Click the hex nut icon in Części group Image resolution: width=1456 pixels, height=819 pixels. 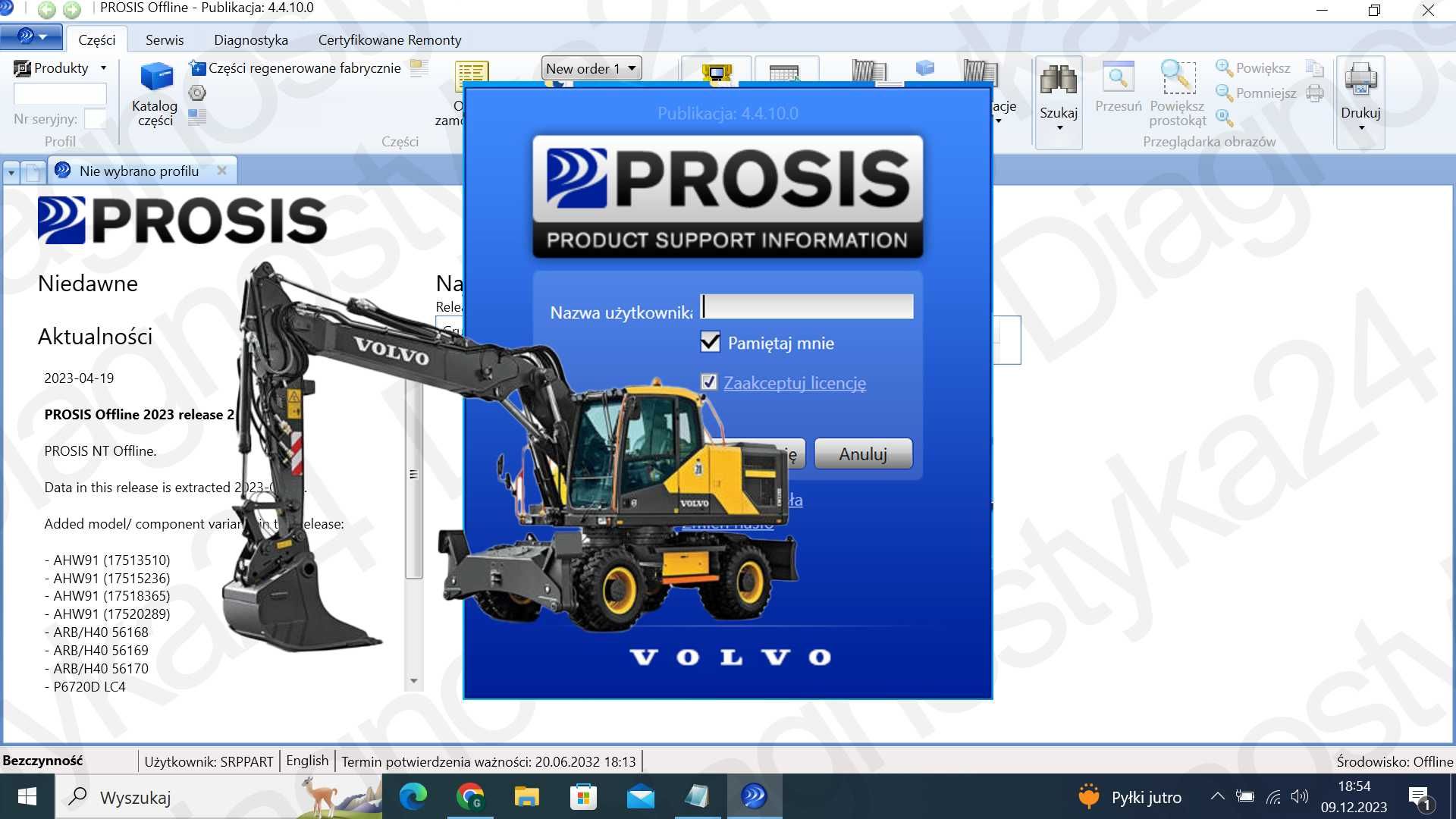click(197, 93)
